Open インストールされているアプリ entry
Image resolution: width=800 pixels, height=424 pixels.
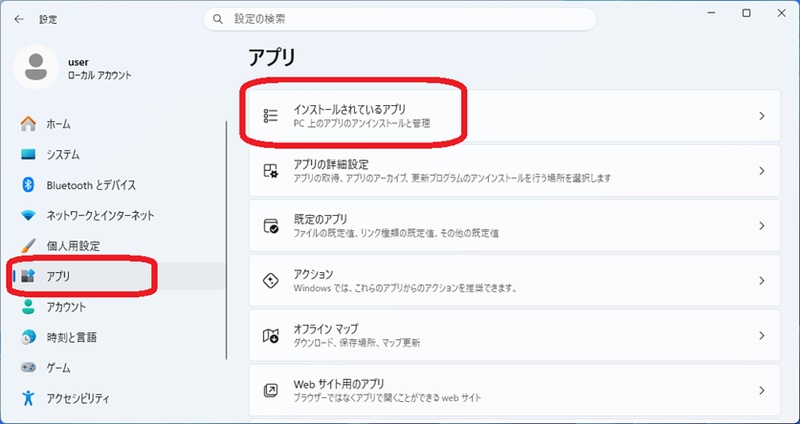(x=514, y=116)
